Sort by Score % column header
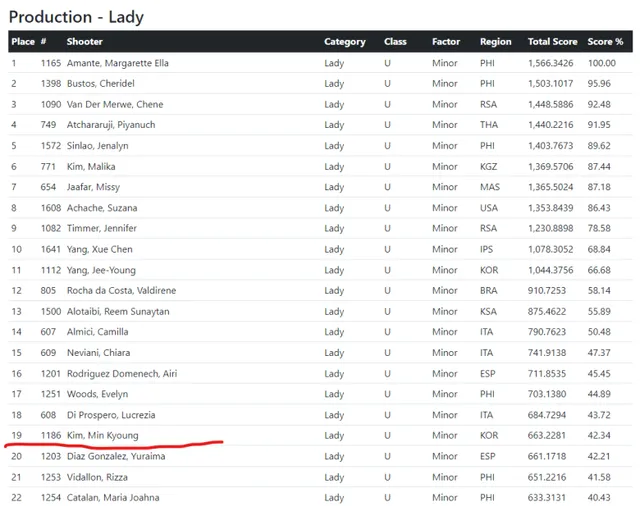This screenshot has height=506, width=640. [605, 42]
